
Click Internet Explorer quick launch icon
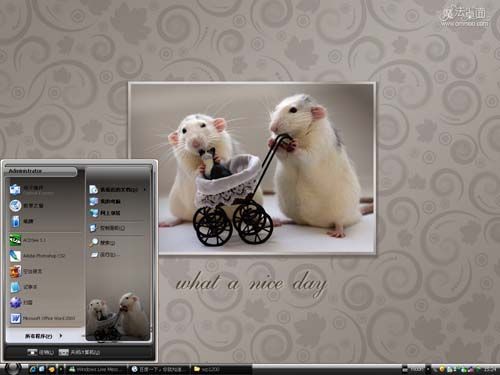[33, 369]
